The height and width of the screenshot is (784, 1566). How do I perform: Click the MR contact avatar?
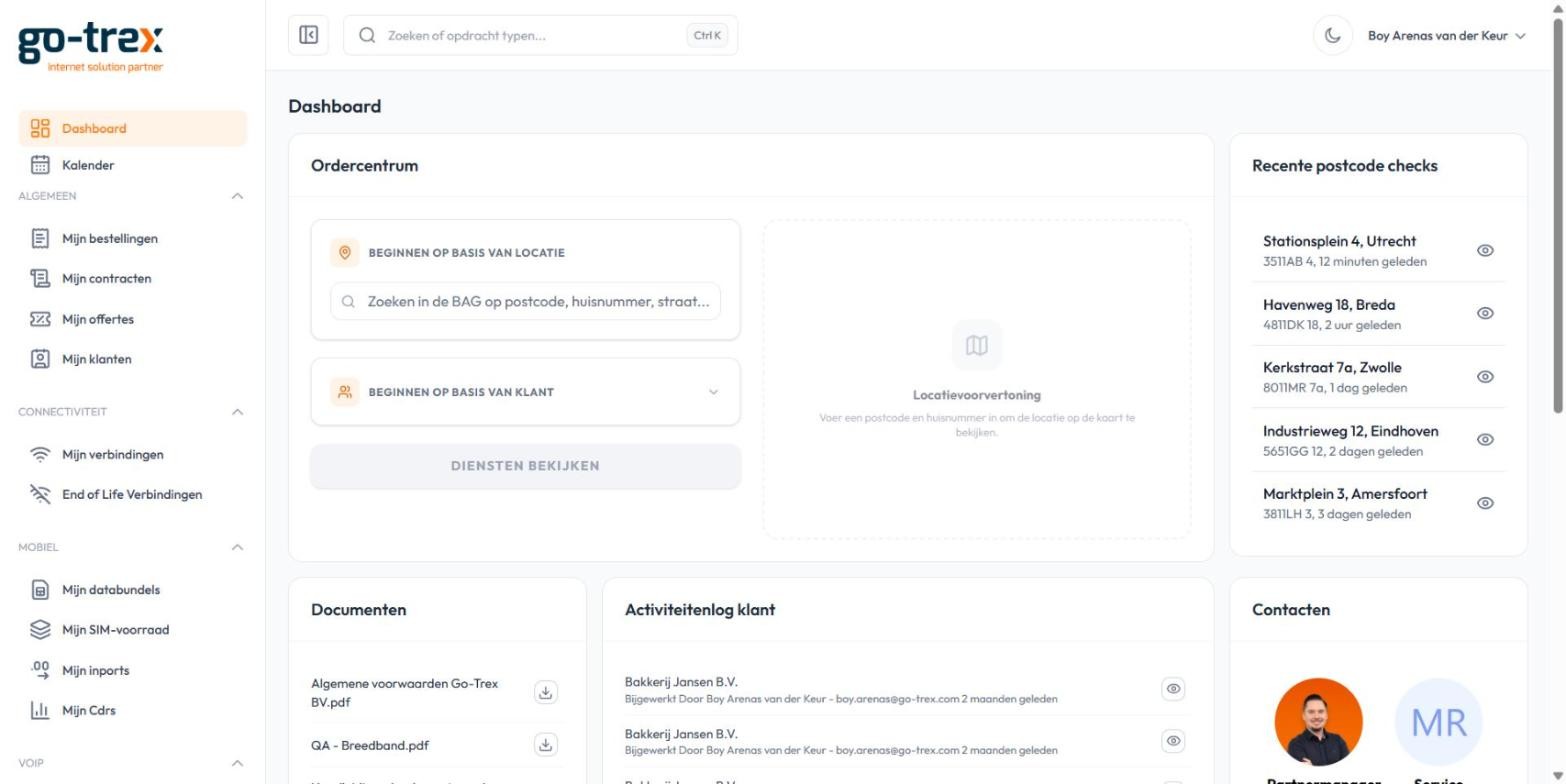click(1438, 722)
